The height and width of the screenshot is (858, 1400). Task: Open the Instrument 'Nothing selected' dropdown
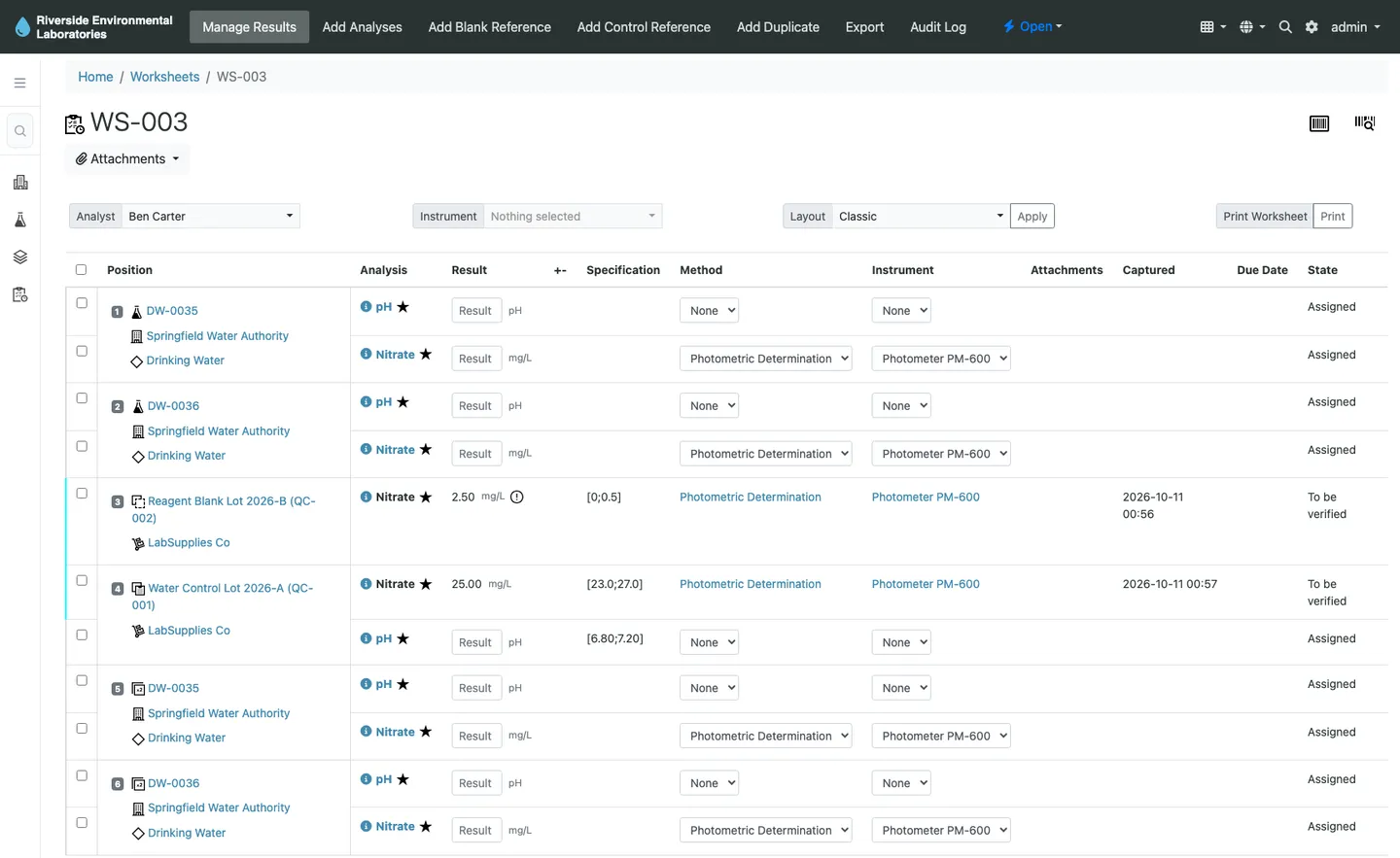click(x=573, y=217)
